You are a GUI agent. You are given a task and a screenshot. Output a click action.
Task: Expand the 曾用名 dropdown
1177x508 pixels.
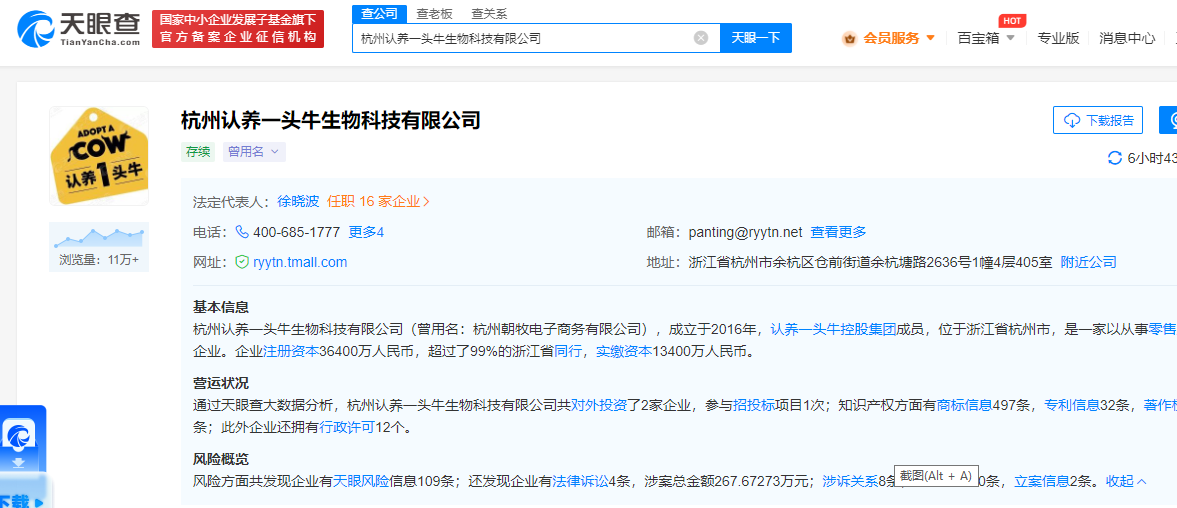(254, 152)
